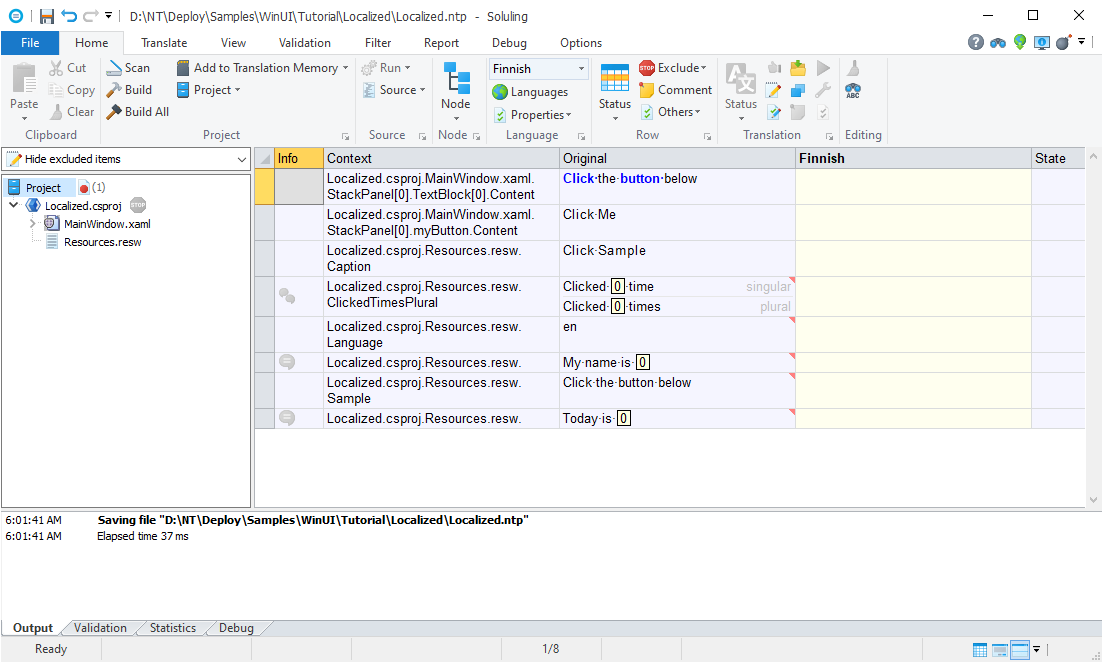Click the Finnish cell for Click Me row
Image resolution: width=1103 pixels, height=663 pixels.
tap(913, 222)
